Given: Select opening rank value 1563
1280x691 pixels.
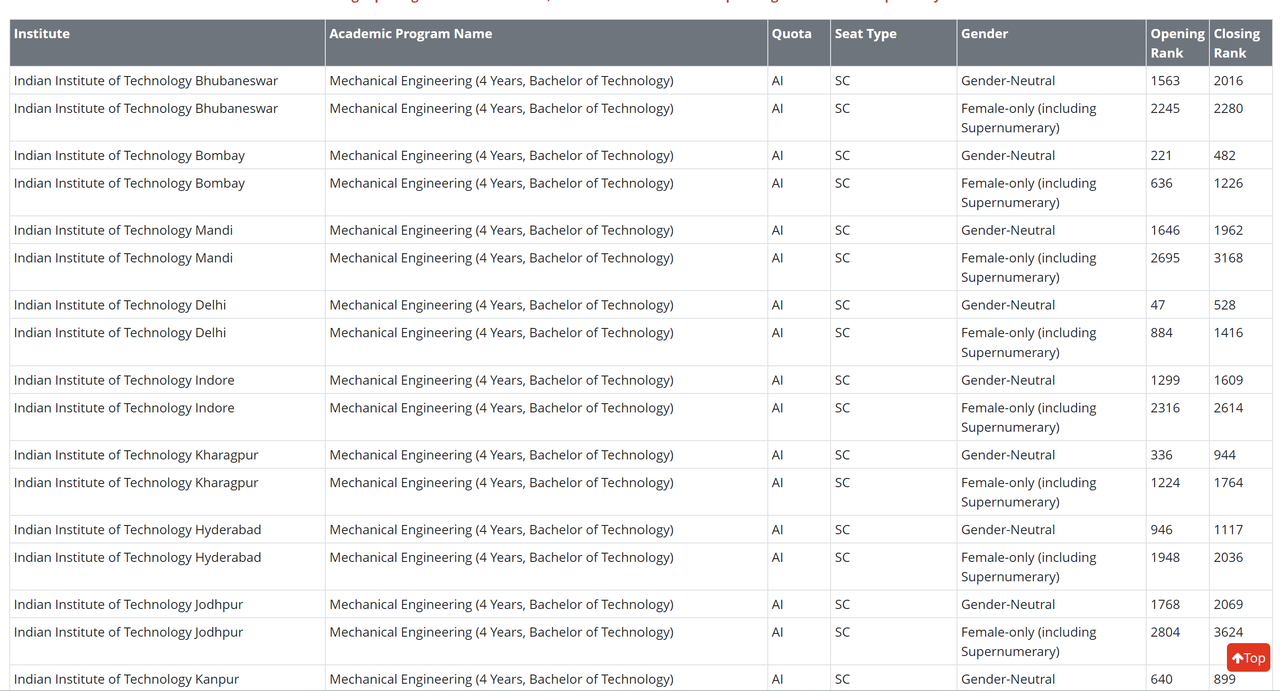Looking at the screenshot, I should [1165, 81].
